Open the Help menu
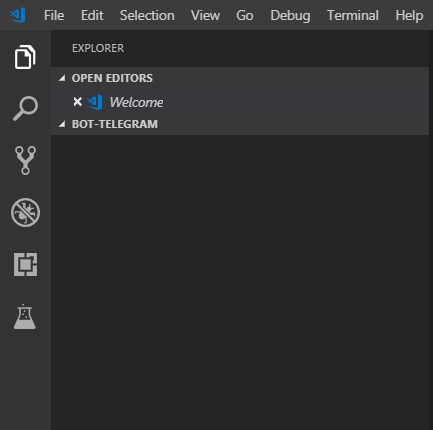433x430 pixels. (409, 15)
